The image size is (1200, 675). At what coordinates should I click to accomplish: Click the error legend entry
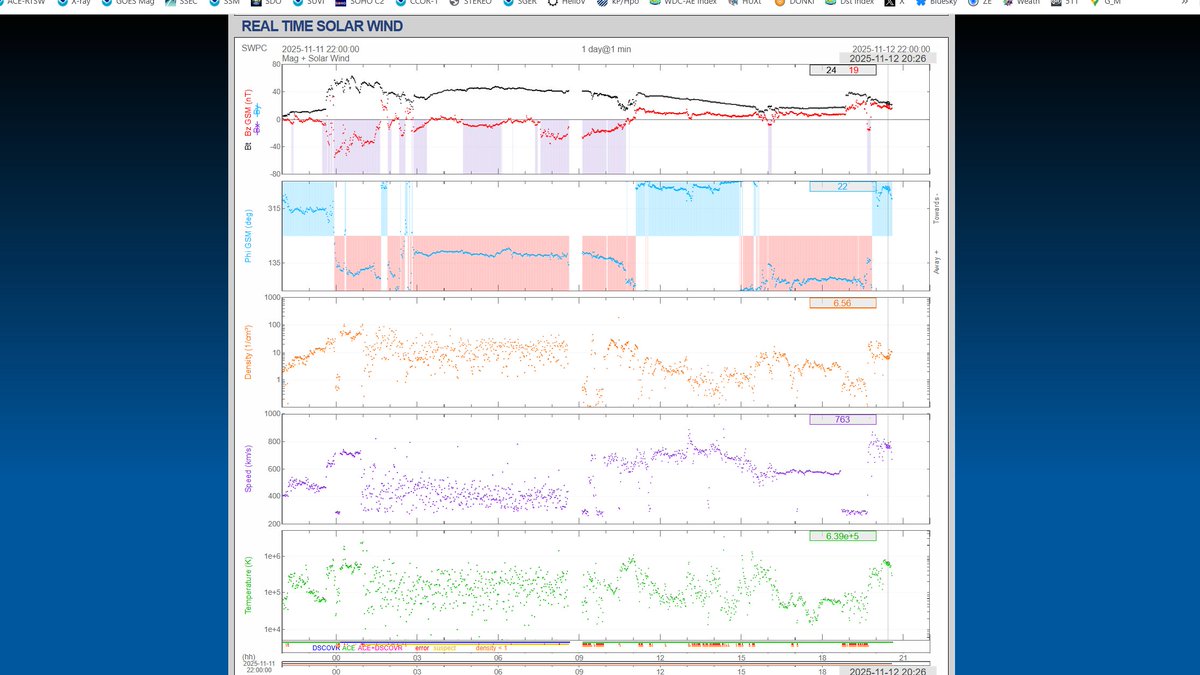(422, 648)
